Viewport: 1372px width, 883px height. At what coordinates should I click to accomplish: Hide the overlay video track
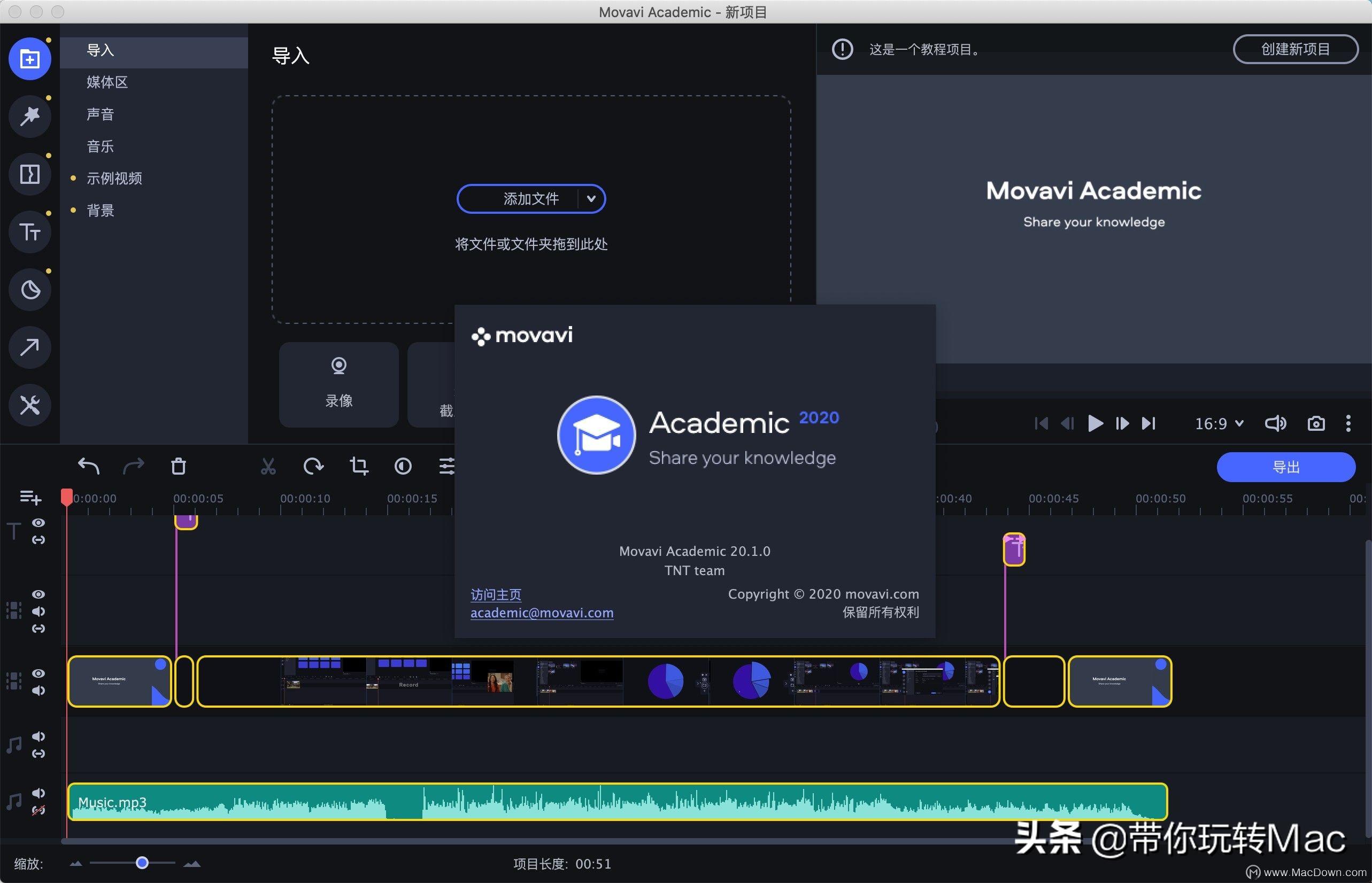click(x=38, y=594)
